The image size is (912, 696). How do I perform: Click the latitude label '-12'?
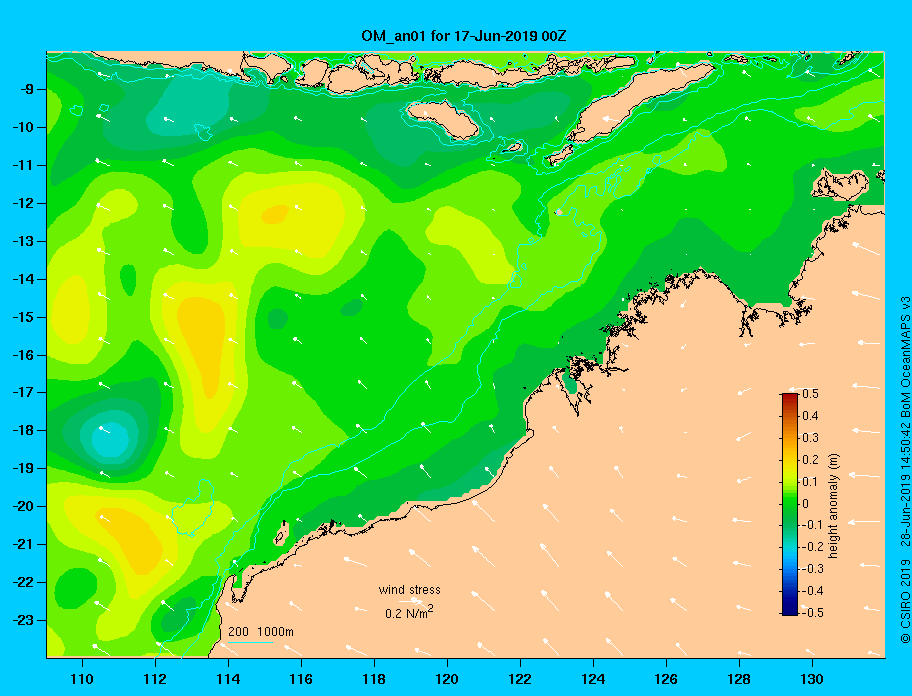point(22,204)
